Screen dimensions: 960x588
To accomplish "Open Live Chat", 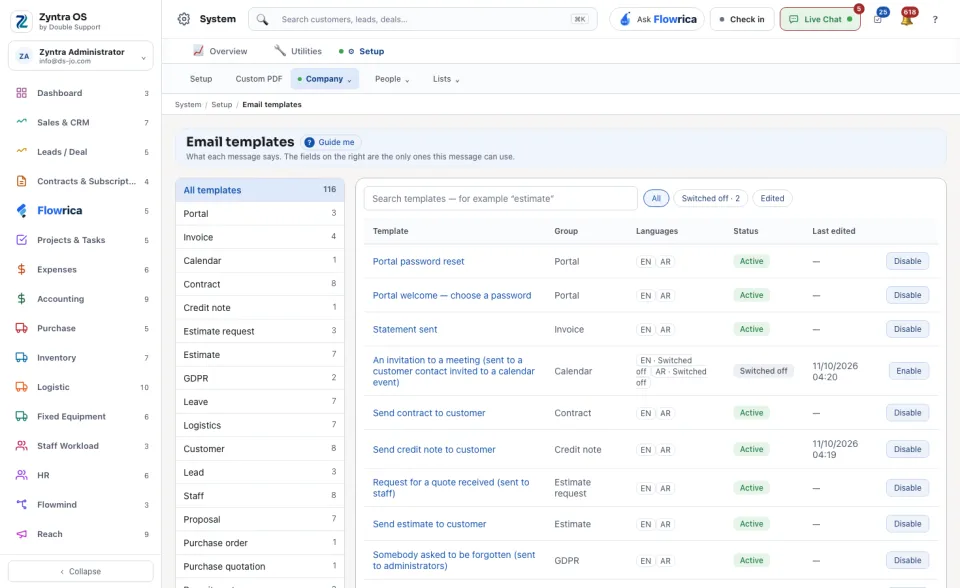I will click(x=820, y=19).
